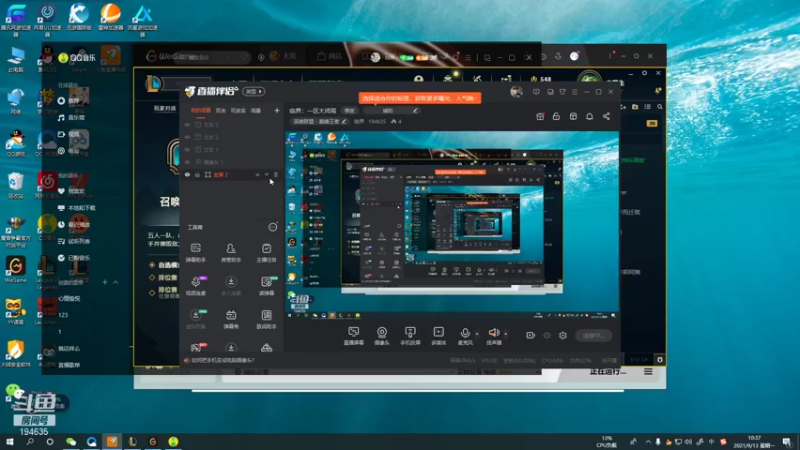Add a new source with plus icon
The height and width of the screenshot is (450, 800).
(x=277, y=110)
